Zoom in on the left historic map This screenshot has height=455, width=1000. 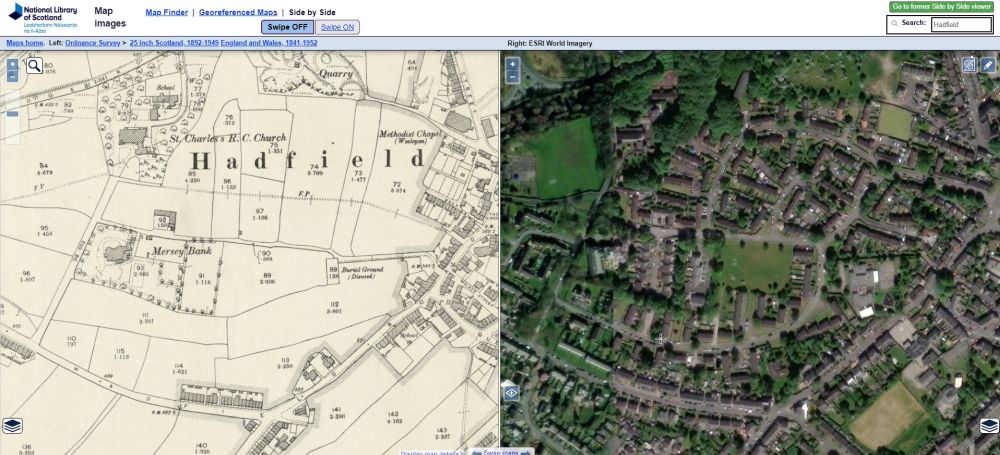click(x=12, y=63)
